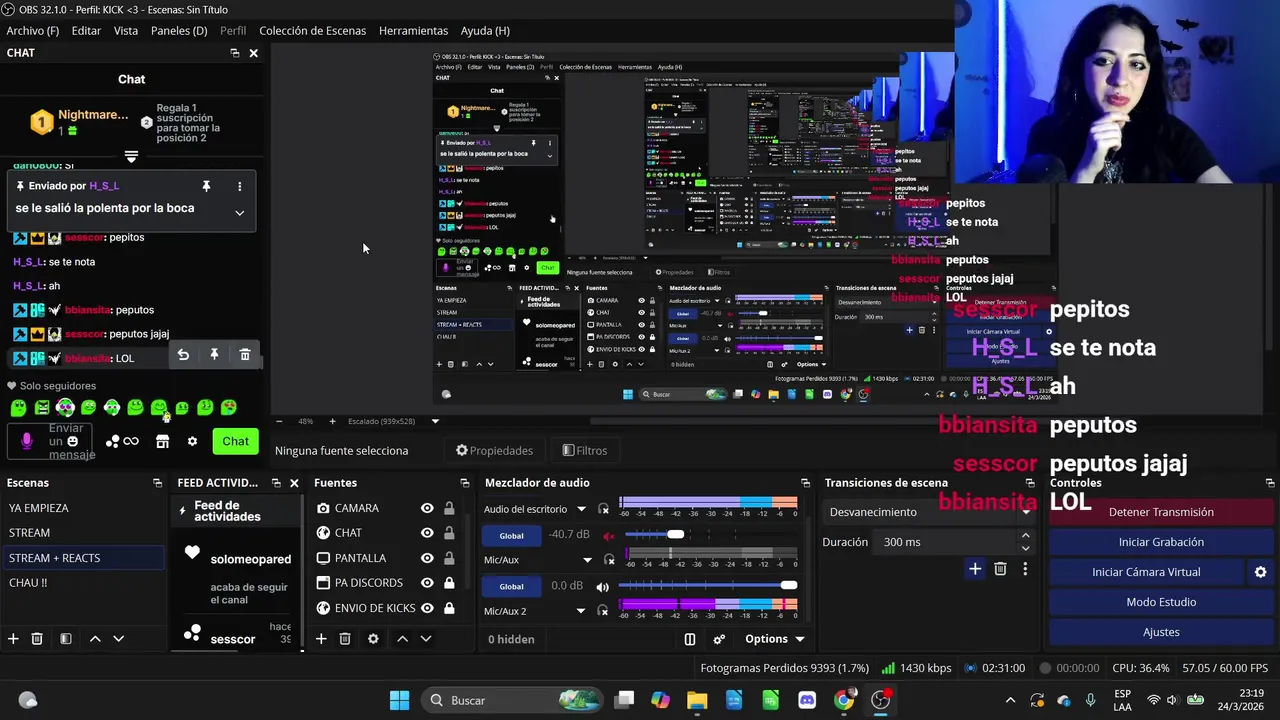The height and width of the screenshot is (720, 1280).
Task: Open the Desvanecimiento transition dropdown
Action: [x=928, y=512]
